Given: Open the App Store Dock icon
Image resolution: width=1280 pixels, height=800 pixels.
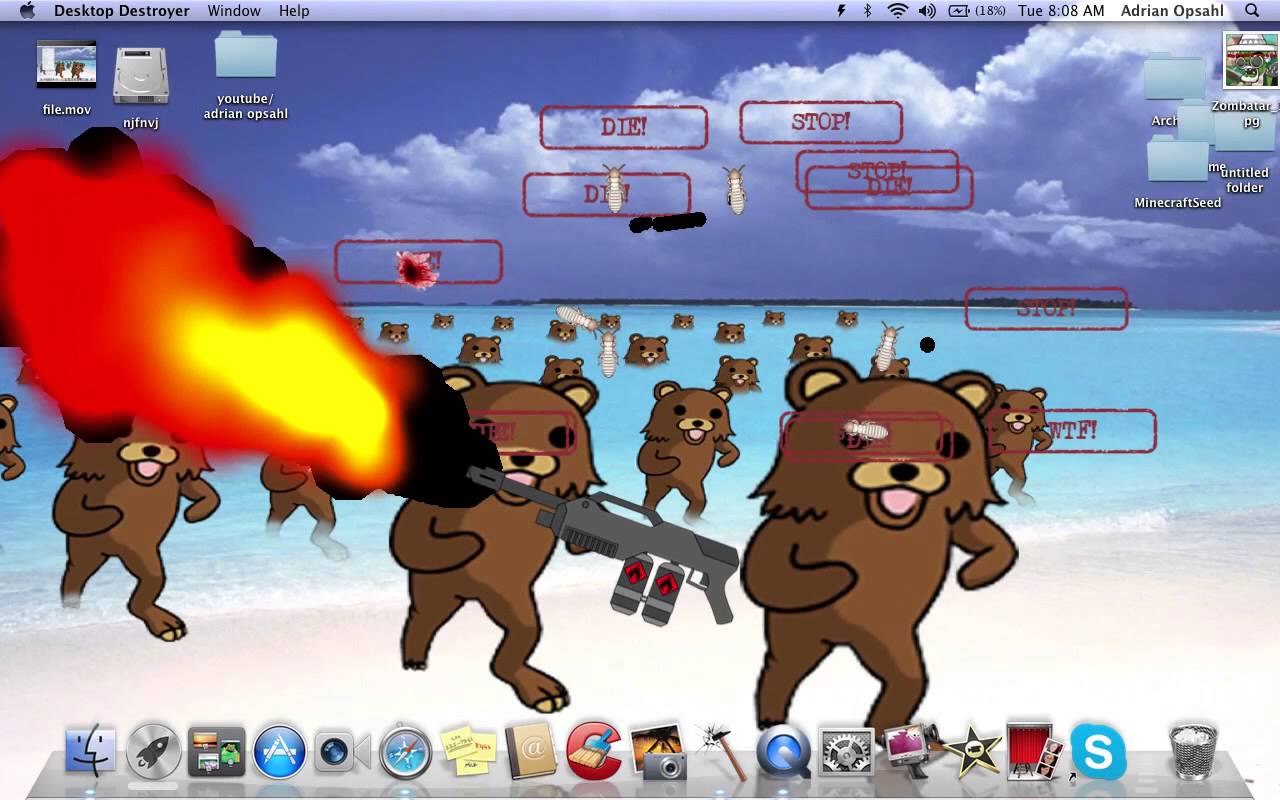Looking at the screenshot, I should (x=279, y=752).
